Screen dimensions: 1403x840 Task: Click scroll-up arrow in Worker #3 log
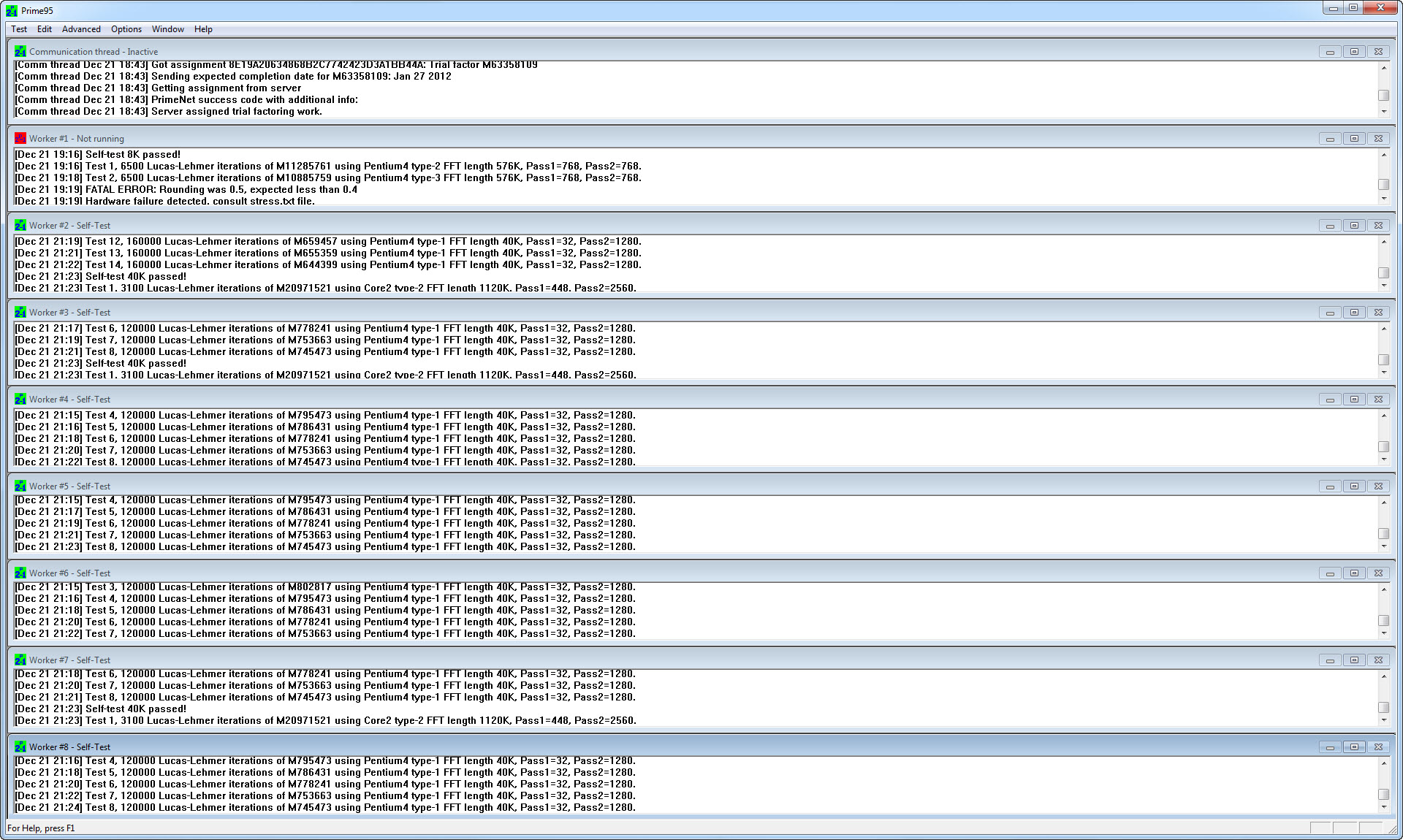(1383, 329)
